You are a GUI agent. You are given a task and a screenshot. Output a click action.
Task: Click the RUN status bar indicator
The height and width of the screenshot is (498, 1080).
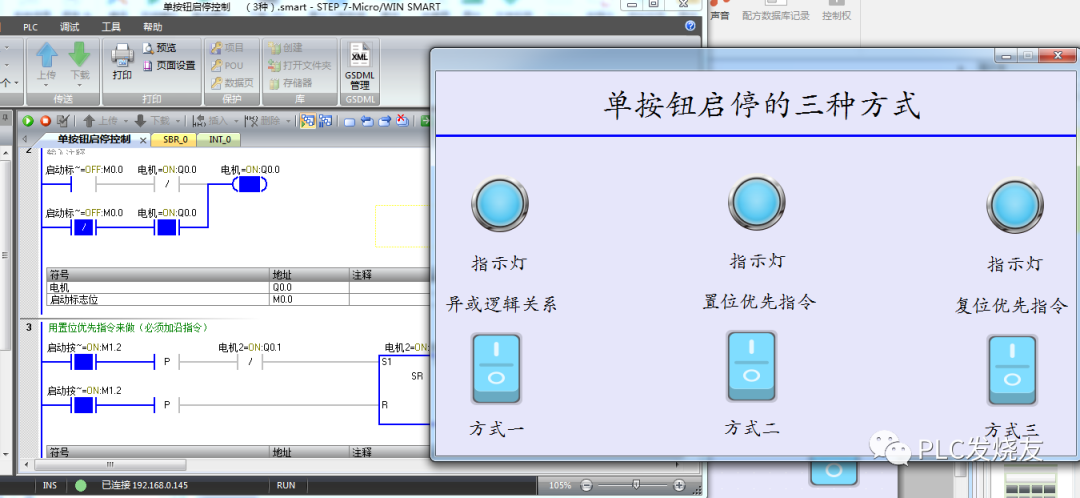[x=286, y=485]
